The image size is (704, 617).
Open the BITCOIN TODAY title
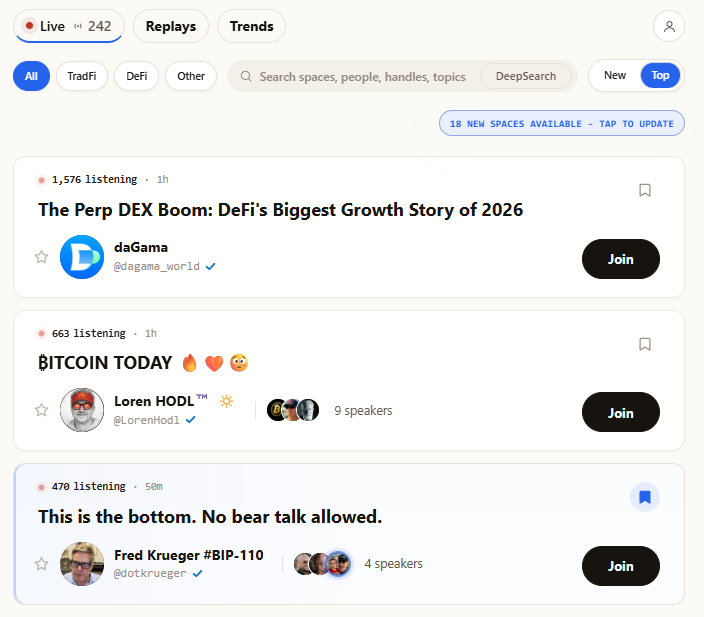[x=143, y=363]
